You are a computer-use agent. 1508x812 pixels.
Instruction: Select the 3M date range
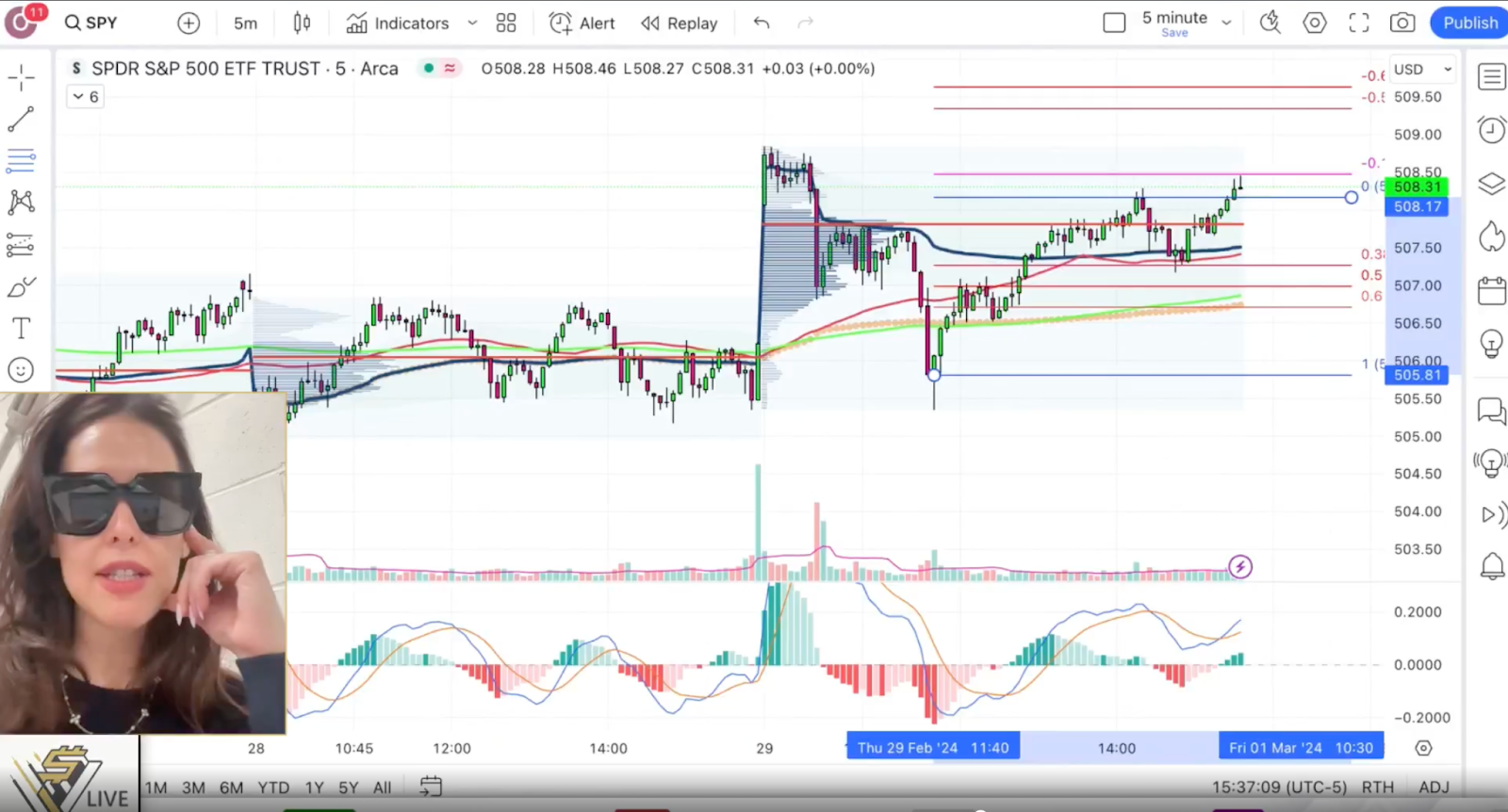click(x=193, y=788)
